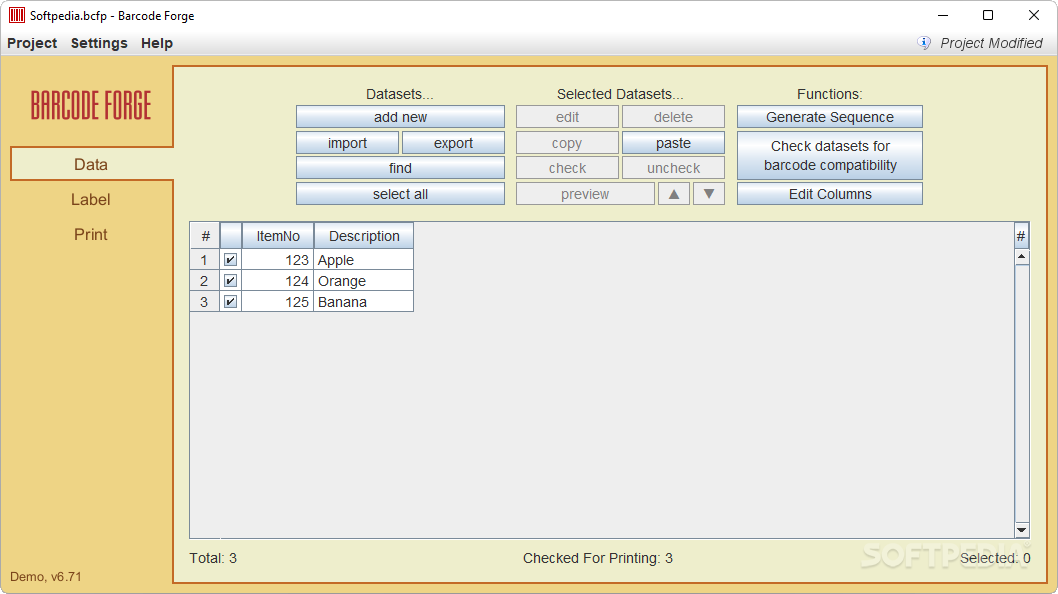Click Check datasets for barcode compatibility
Viewport: 1058px width, 594px height.
pos(830,155)
